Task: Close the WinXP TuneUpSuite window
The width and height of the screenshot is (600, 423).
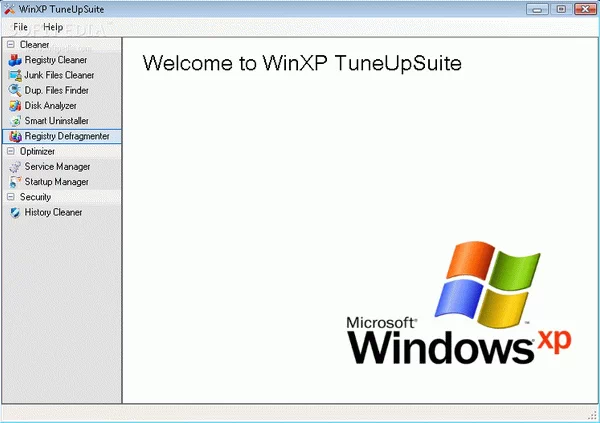Action: [x=585, y=9]
